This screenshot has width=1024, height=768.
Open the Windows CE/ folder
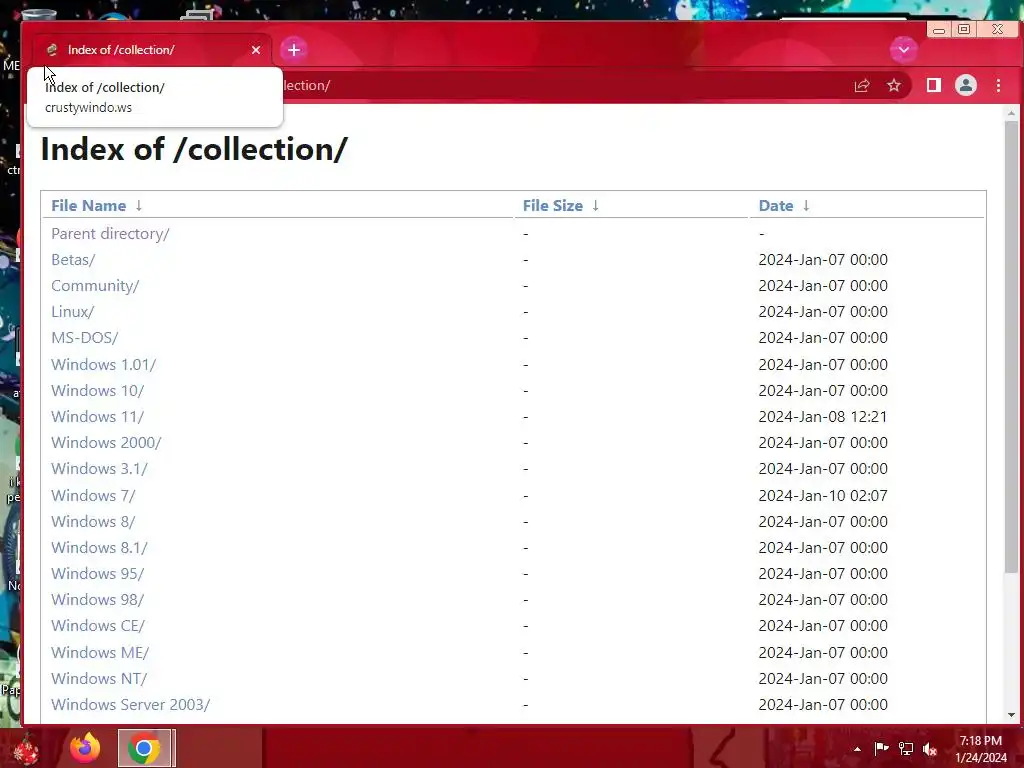click(98, 626)
